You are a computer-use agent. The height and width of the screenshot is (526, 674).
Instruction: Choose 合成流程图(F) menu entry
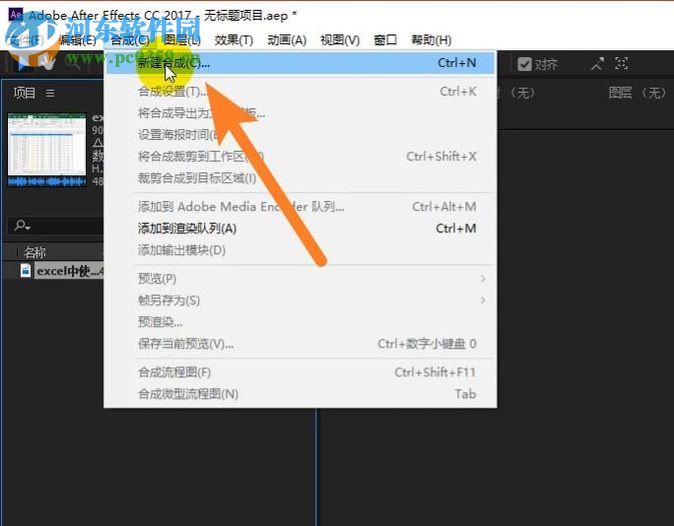[x=300, y=372]
